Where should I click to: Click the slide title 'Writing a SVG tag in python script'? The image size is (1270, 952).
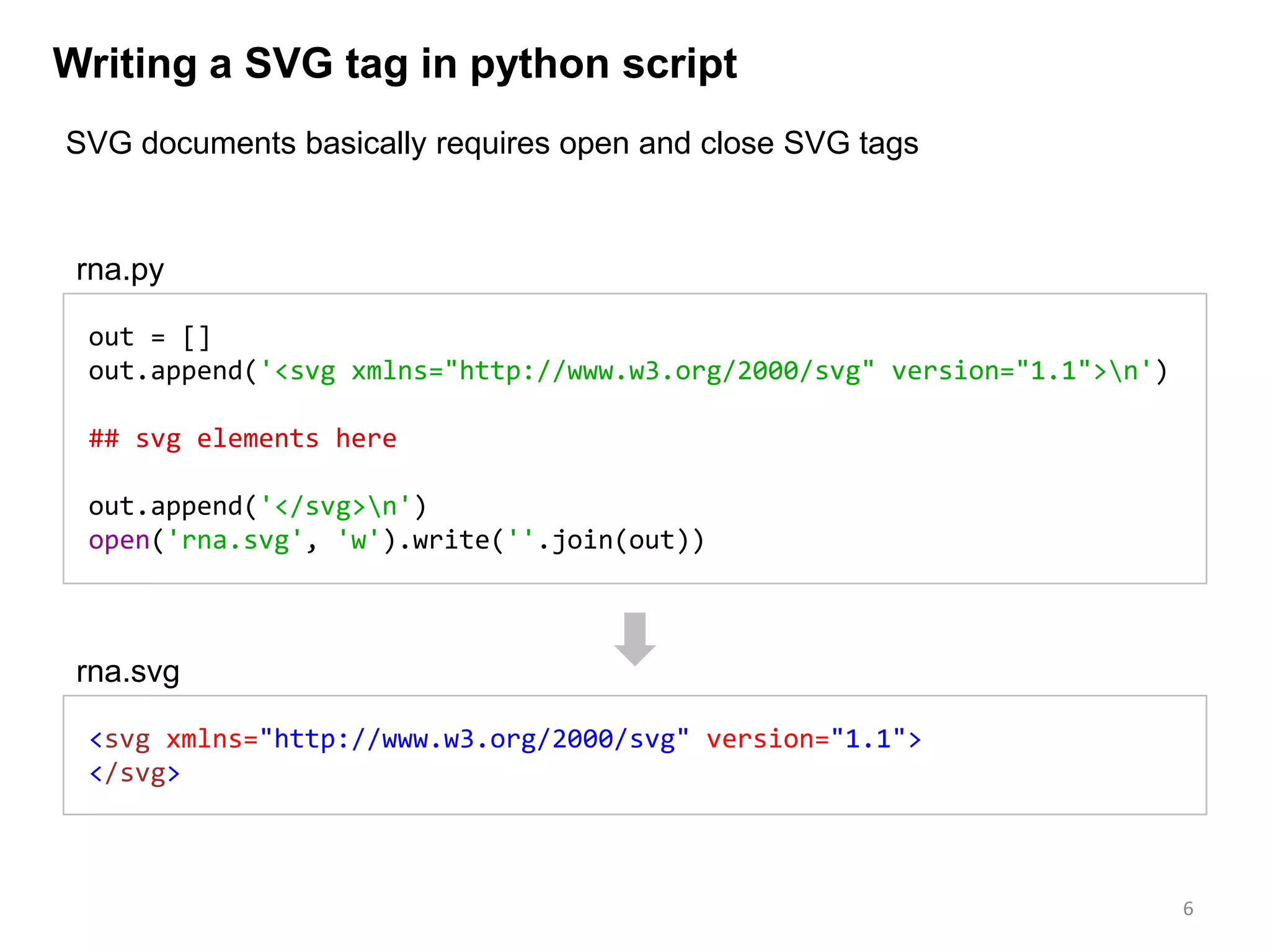tap(395, 64)
